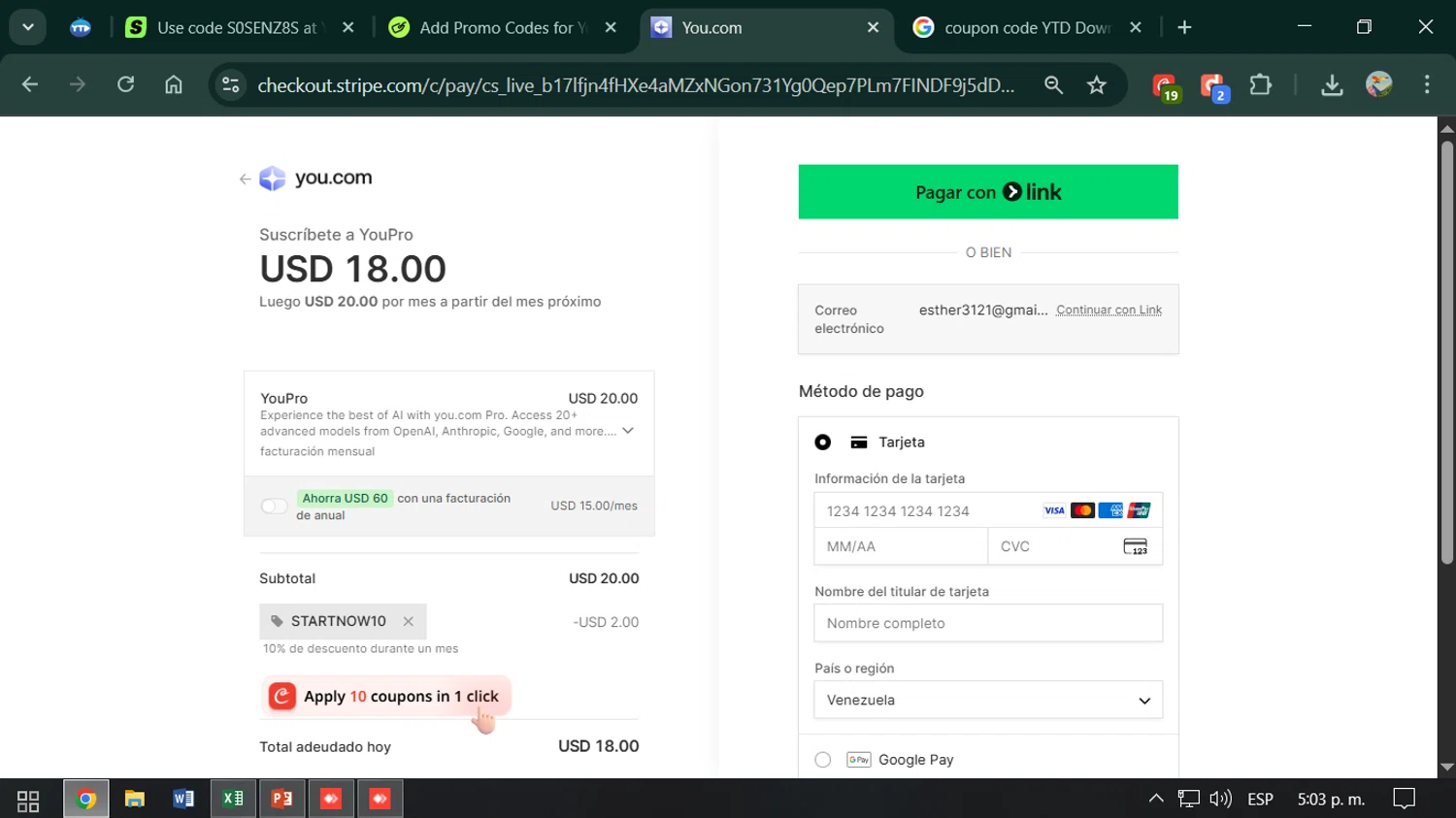Select the Google Pay radio button
The width and height of the screenshot is (1456, 818).
click(x=823, y=760)
